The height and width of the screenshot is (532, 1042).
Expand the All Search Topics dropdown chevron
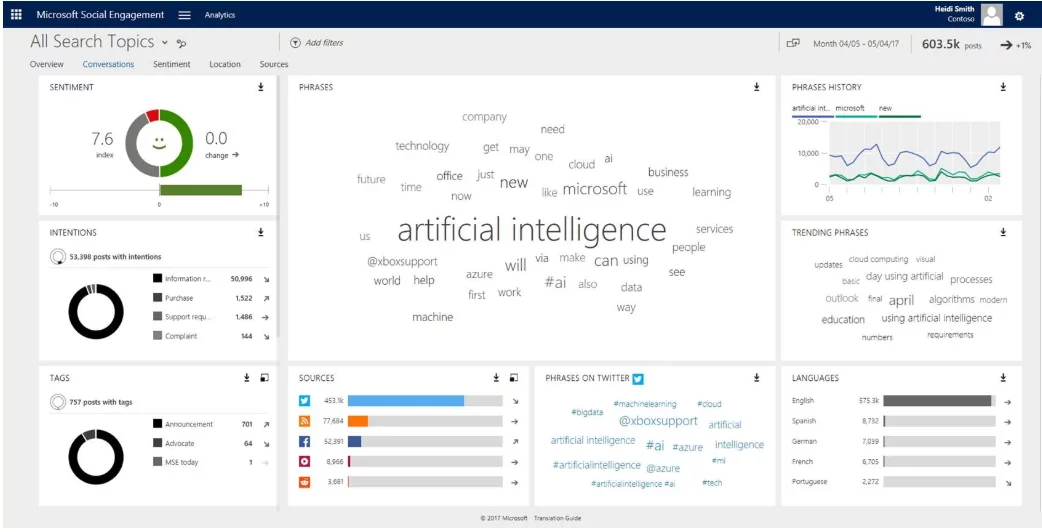(x=165, y=43)
